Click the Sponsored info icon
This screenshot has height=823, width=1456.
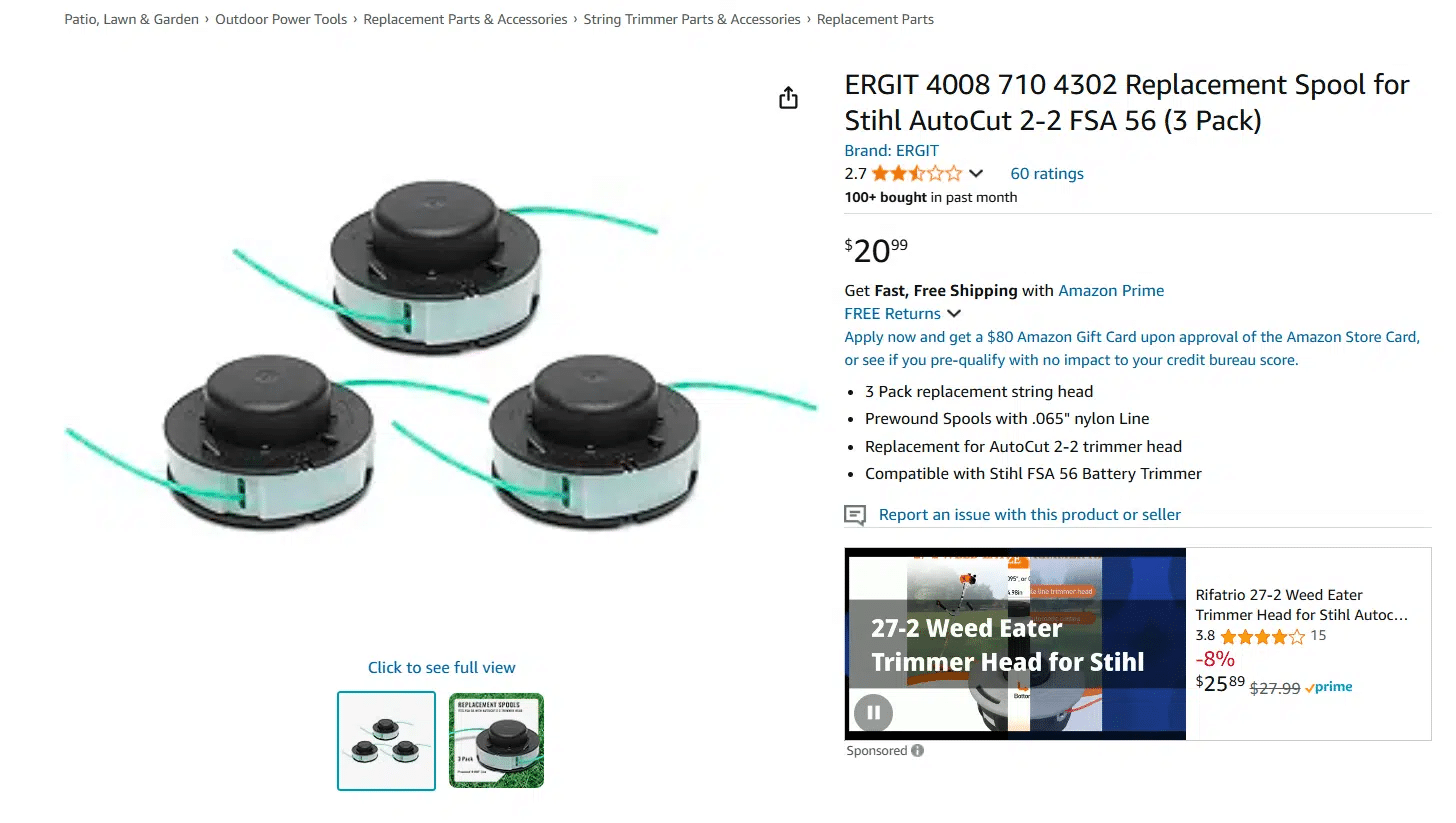(x=918, y=751)
